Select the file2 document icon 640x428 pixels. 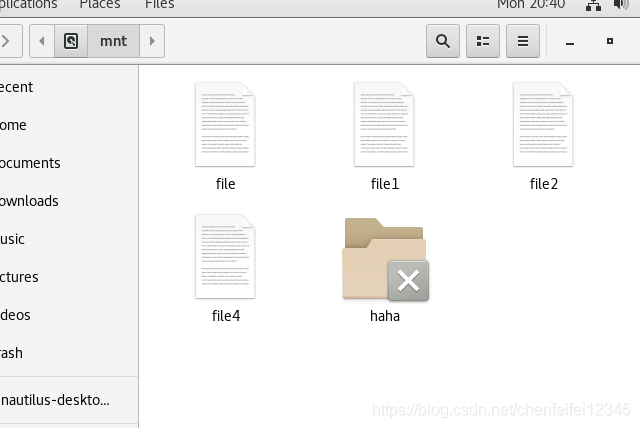point(543,124)
